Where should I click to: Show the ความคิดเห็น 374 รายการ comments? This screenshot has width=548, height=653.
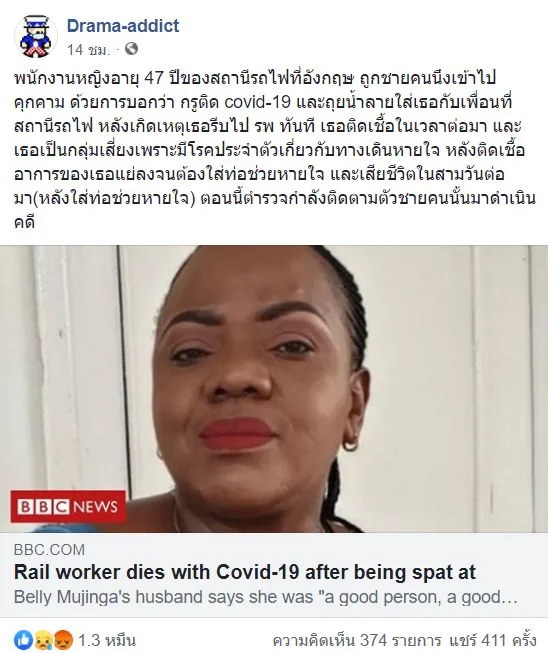click(x=357, y=640)
